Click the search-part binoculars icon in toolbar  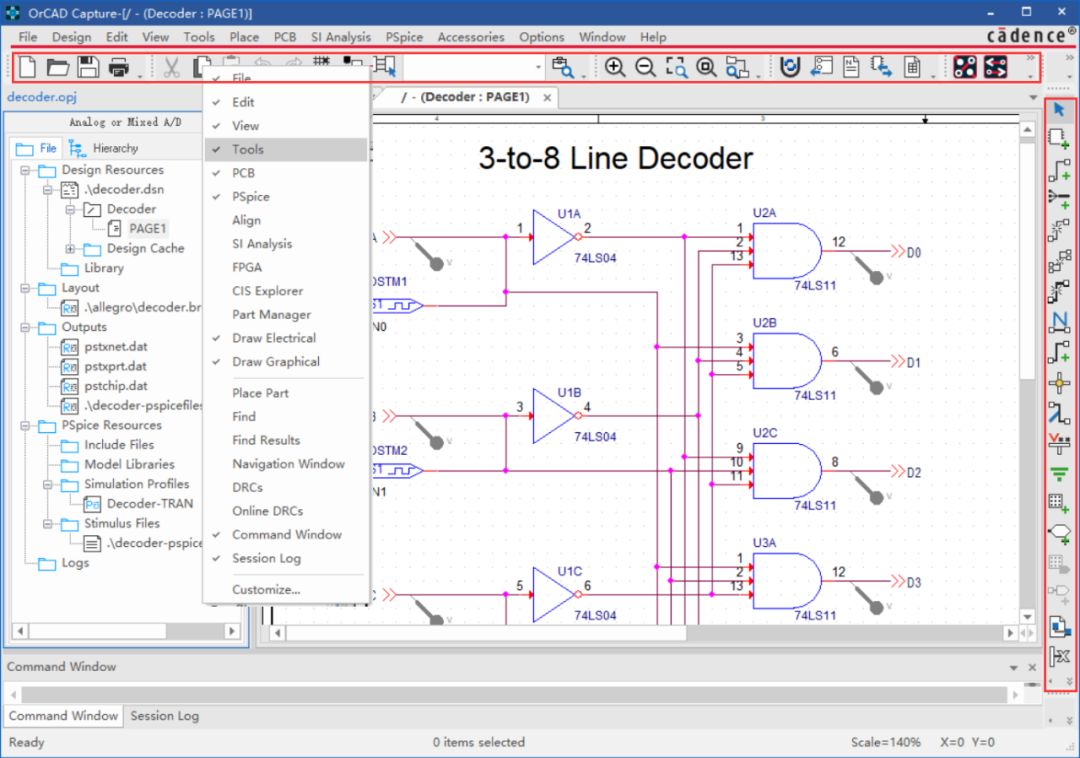pyautogui.click(x=563, y=67)
